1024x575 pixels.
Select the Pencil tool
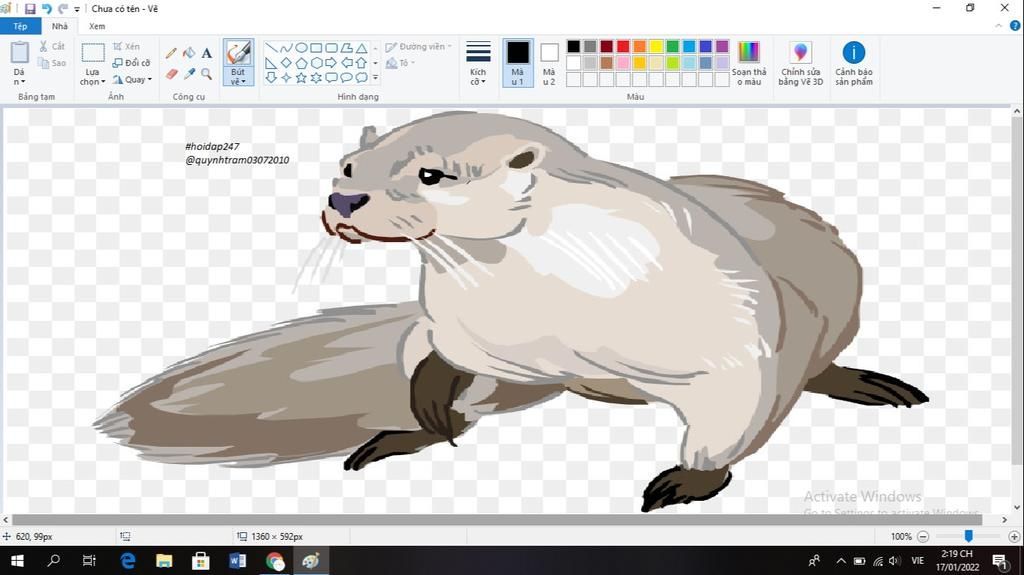[x=171, y=54]
